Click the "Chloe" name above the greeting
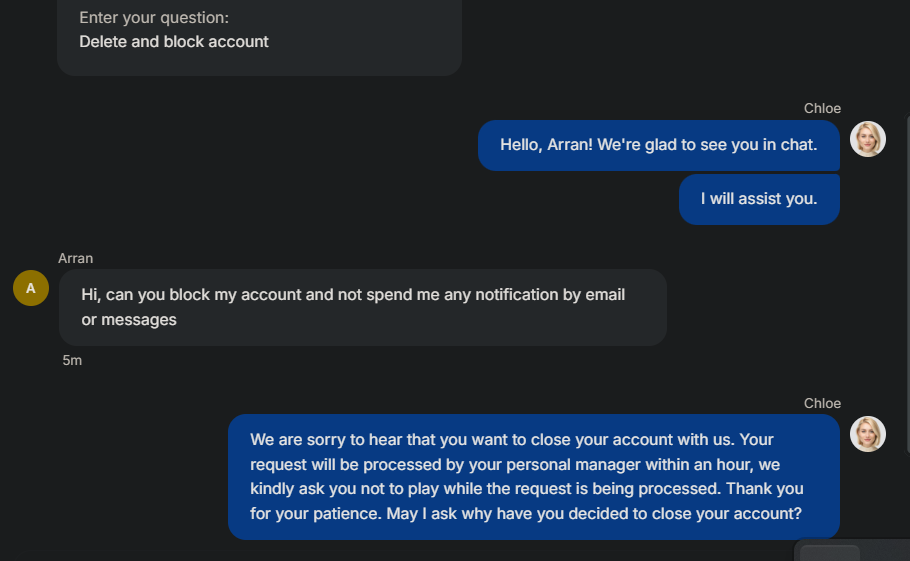Viewport: 910px width, 561px height. coord(822,108)
